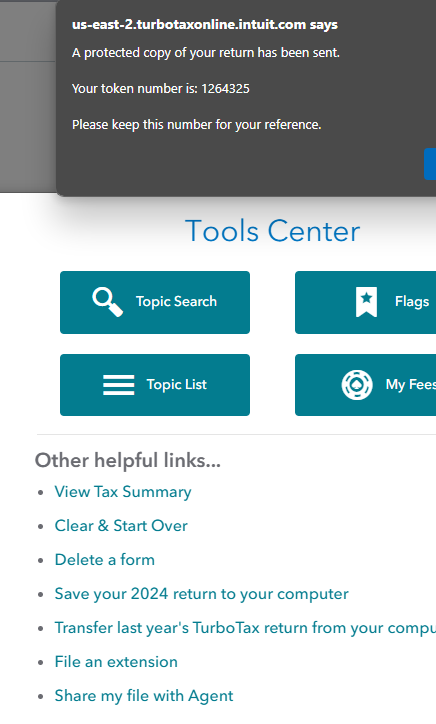
Task: Select the Clear & Start Over link
Action: pyautogui.click(x=121, y=526)
